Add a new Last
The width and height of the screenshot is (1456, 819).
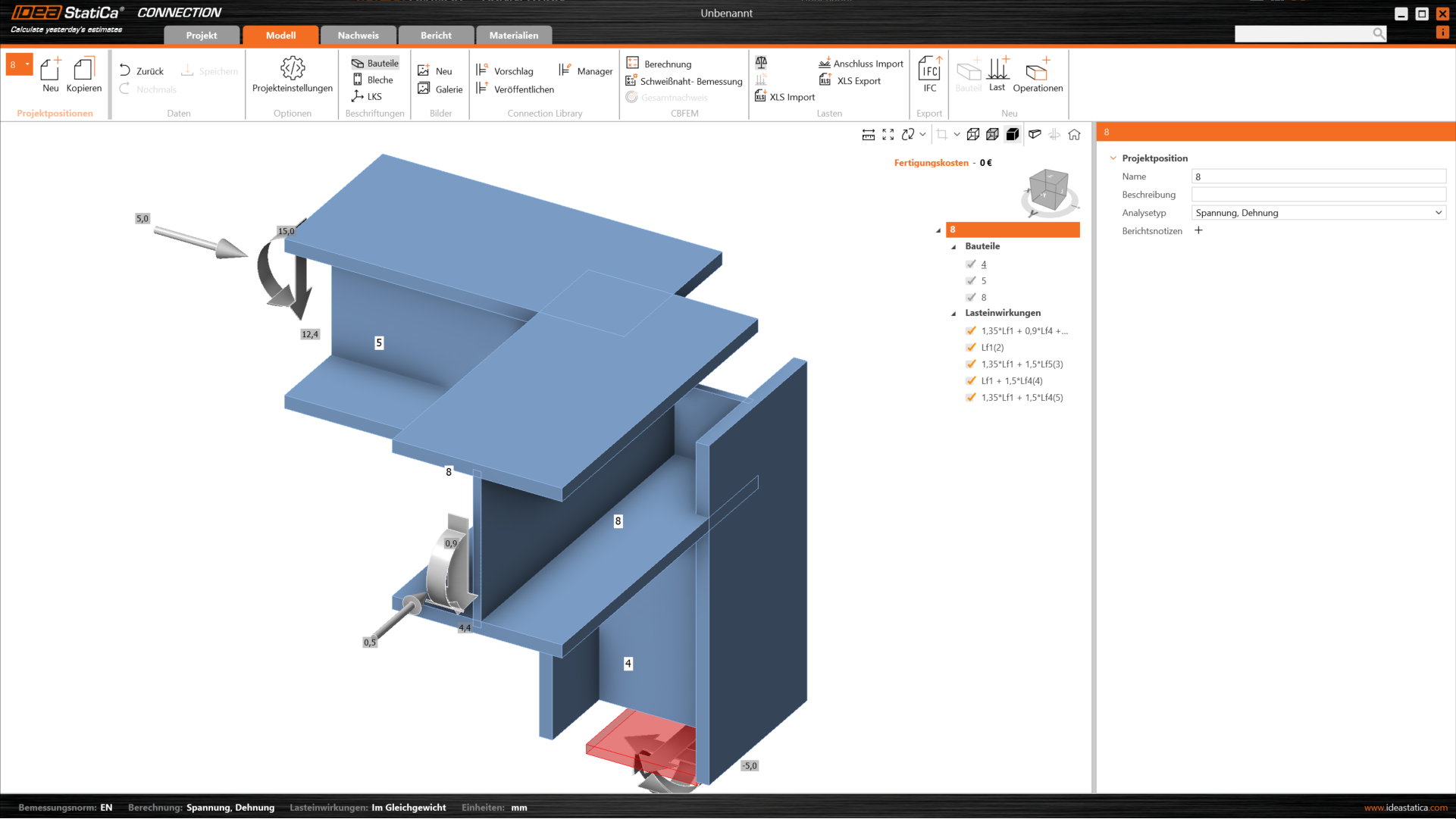[997, 73]
